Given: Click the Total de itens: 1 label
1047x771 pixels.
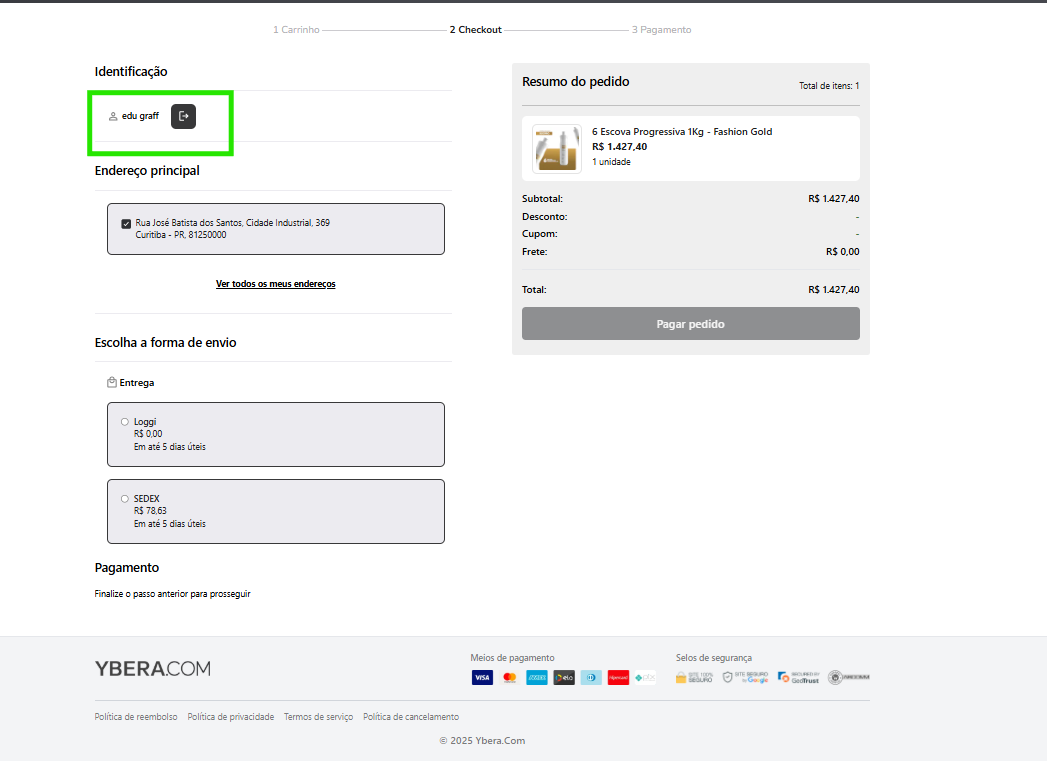Looking at the screenshot, I should click(x=829, y=86).
